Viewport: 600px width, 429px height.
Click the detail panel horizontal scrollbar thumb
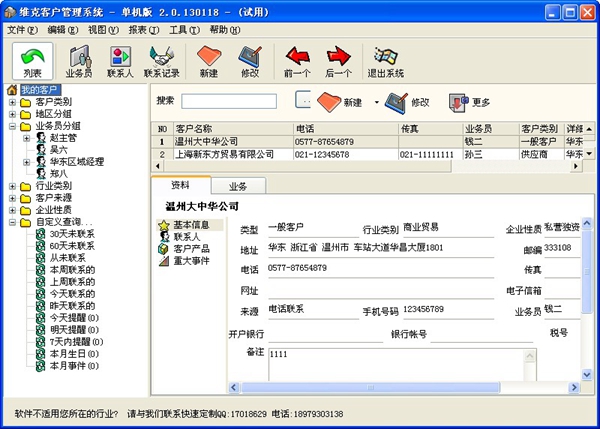[370, 387]
